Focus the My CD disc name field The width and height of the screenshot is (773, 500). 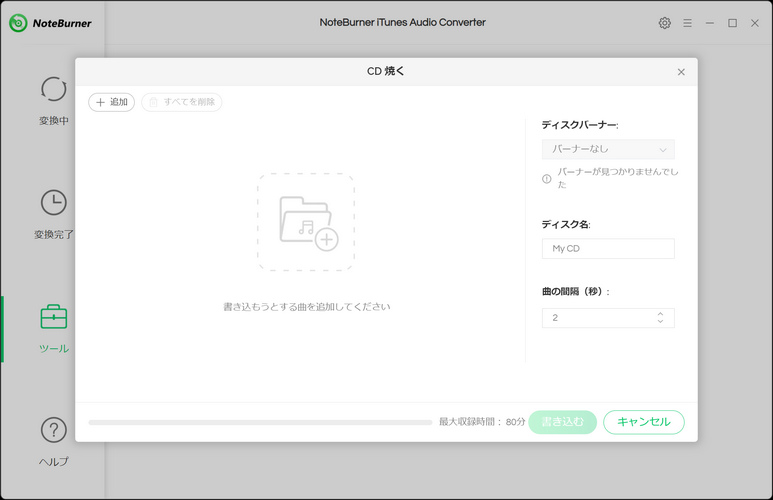[608, 249]
